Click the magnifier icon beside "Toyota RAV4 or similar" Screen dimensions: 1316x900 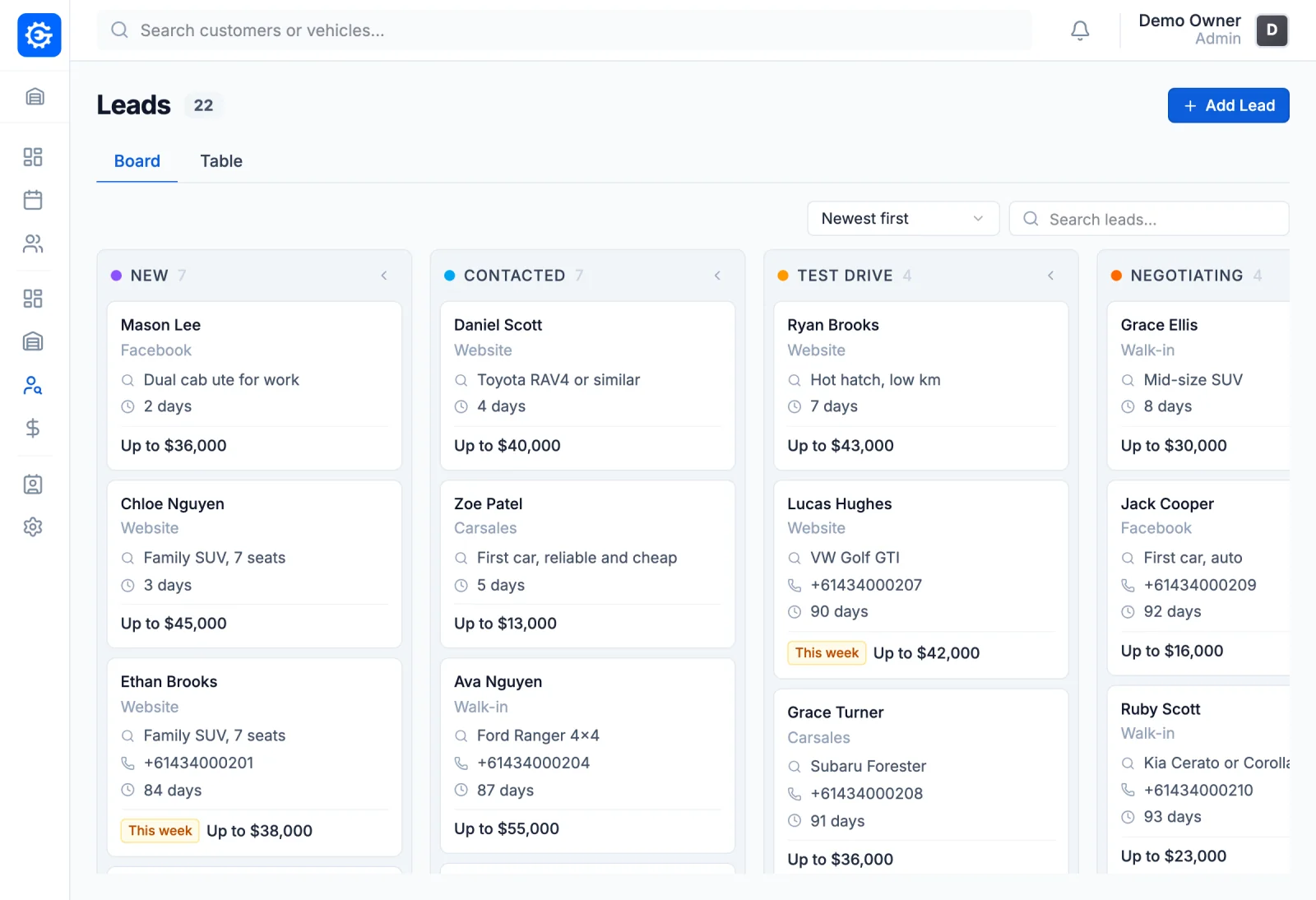461,380
